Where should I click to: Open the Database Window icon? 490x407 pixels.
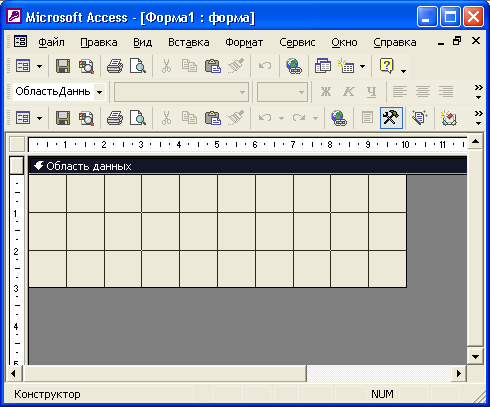323,66
